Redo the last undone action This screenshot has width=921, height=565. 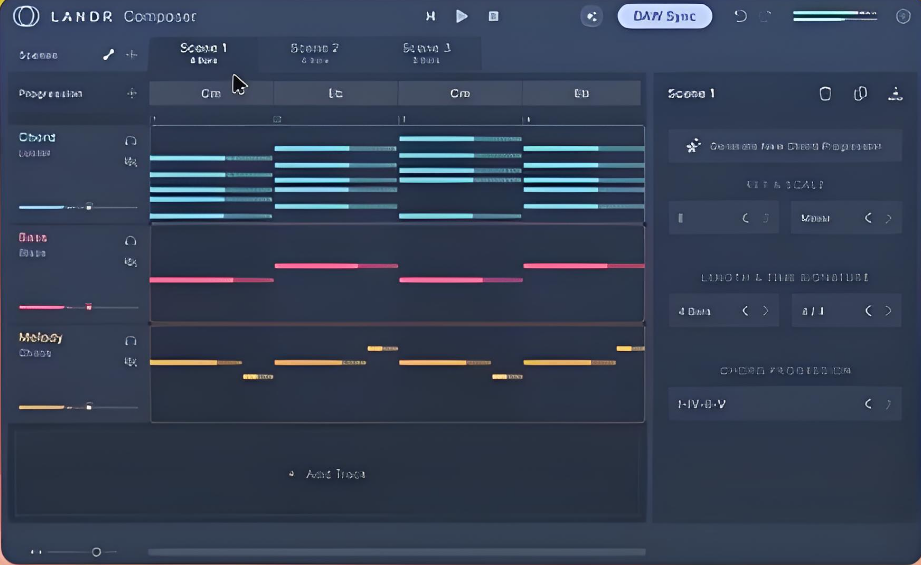pos(765,16)
